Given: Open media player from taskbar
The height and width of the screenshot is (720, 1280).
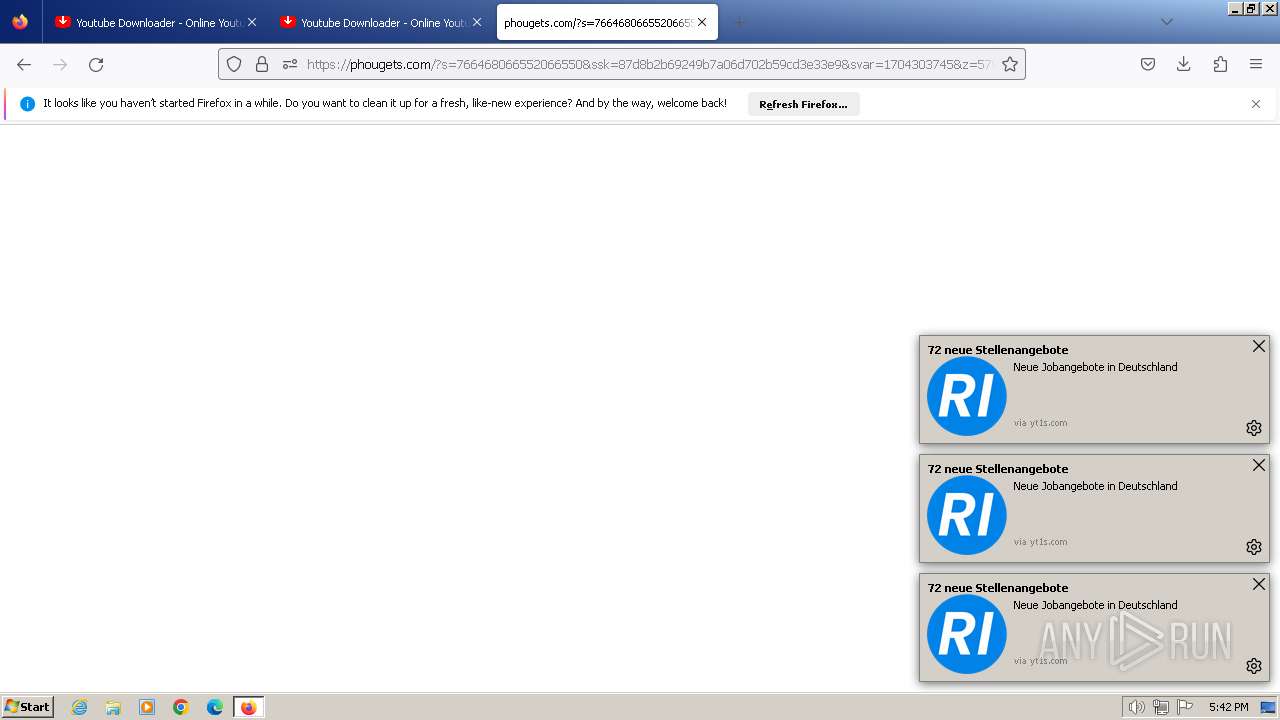Looking at the screenshot, I should point(147,707).
